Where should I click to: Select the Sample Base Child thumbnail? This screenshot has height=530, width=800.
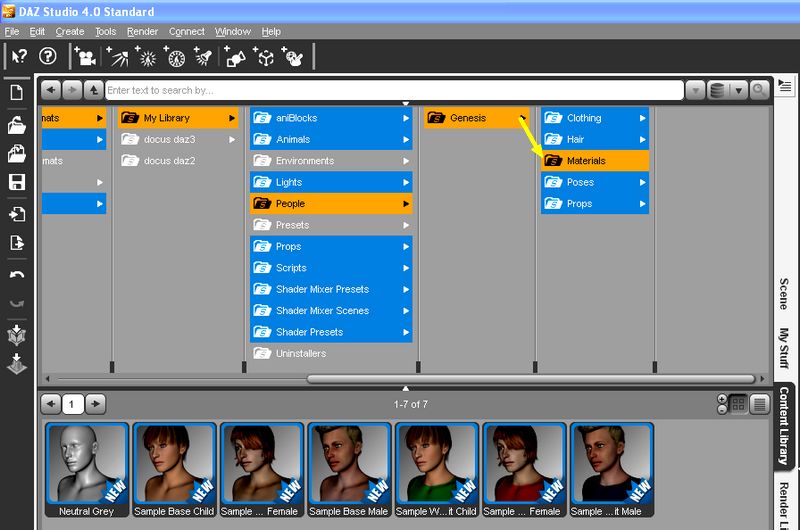(174, 470)
